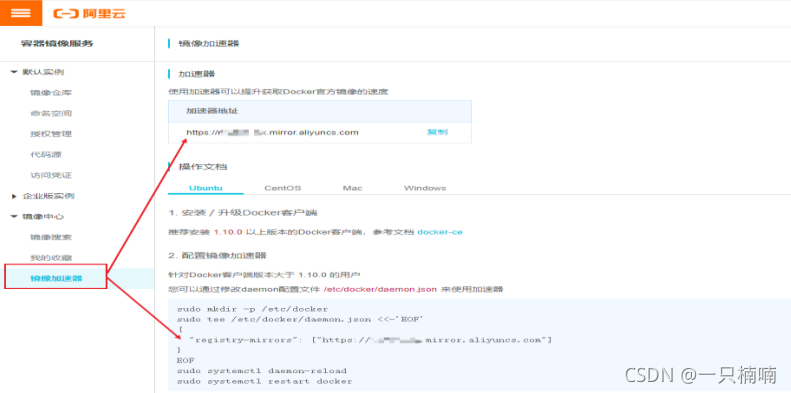Viewport: 791px width, 393px height.
Task: Click the Aliyun 阿里云 logo
Action: 89,13
